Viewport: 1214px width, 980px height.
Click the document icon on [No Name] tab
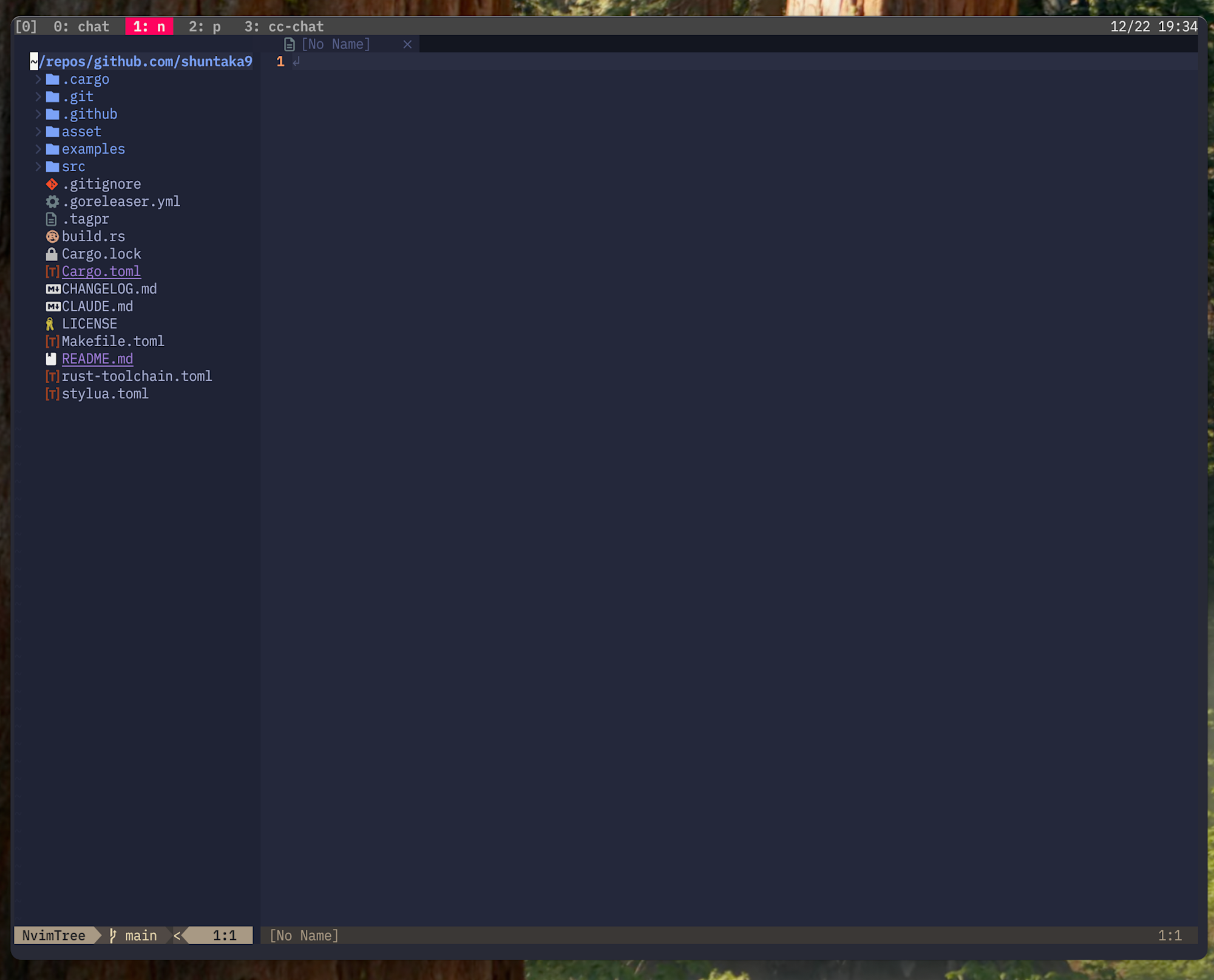(290, 44)
